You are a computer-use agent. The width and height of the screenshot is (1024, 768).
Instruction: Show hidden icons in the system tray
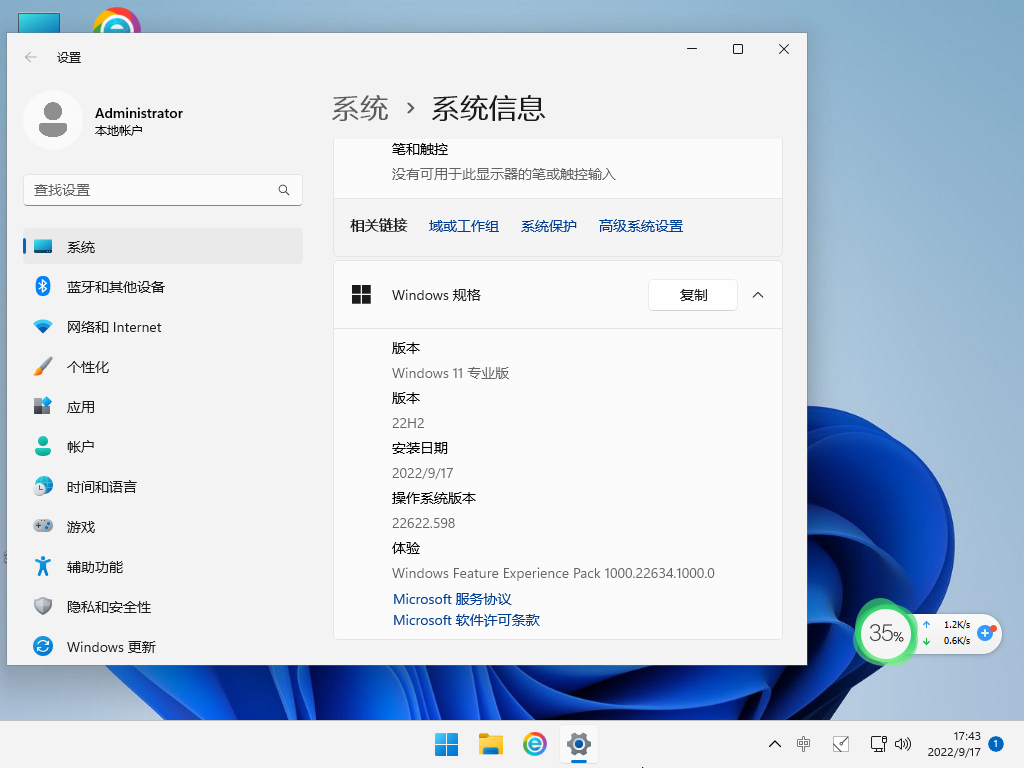tap(775, 744)
